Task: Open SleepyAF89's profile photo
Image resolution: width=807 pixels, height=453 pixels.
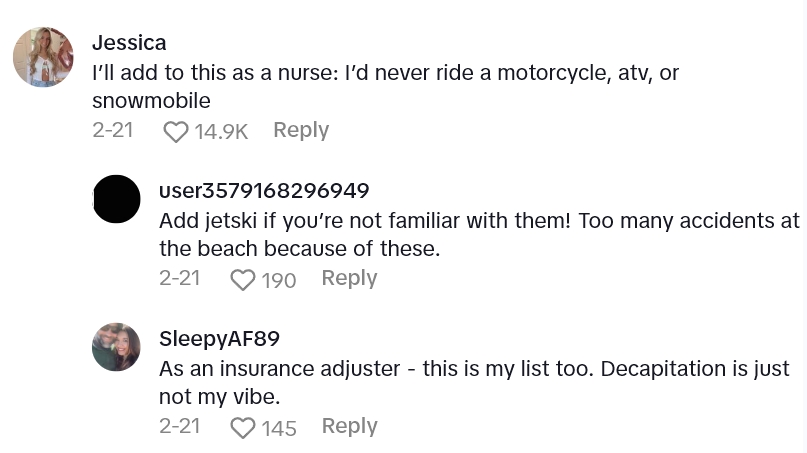Action: coord(116,347)
